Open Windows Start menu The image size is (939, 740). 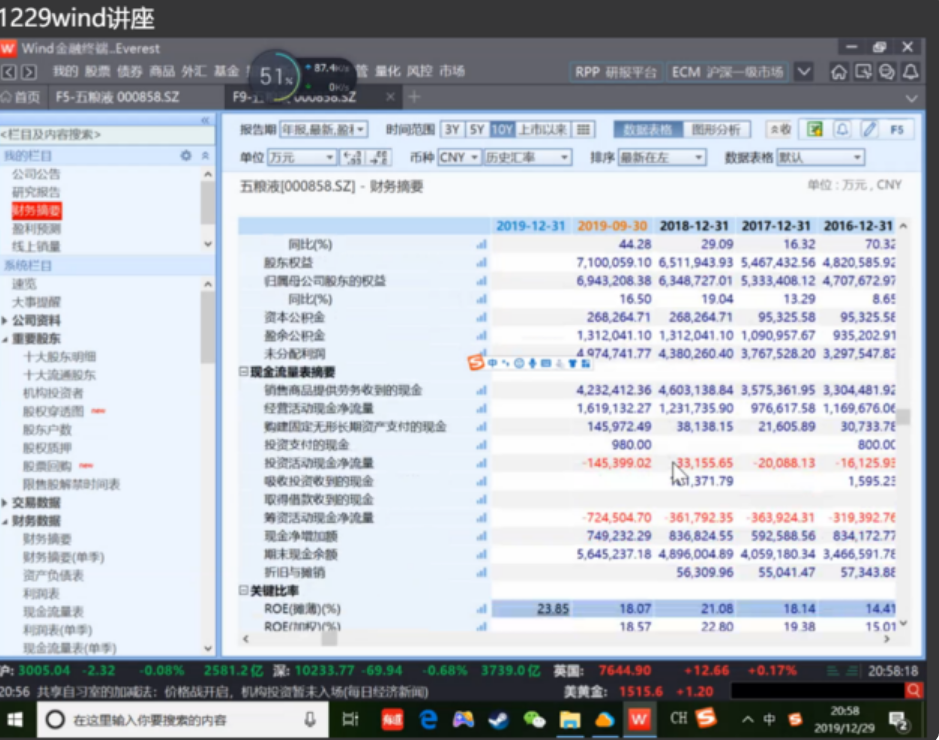pyautogui.click(x=15, y=720)
